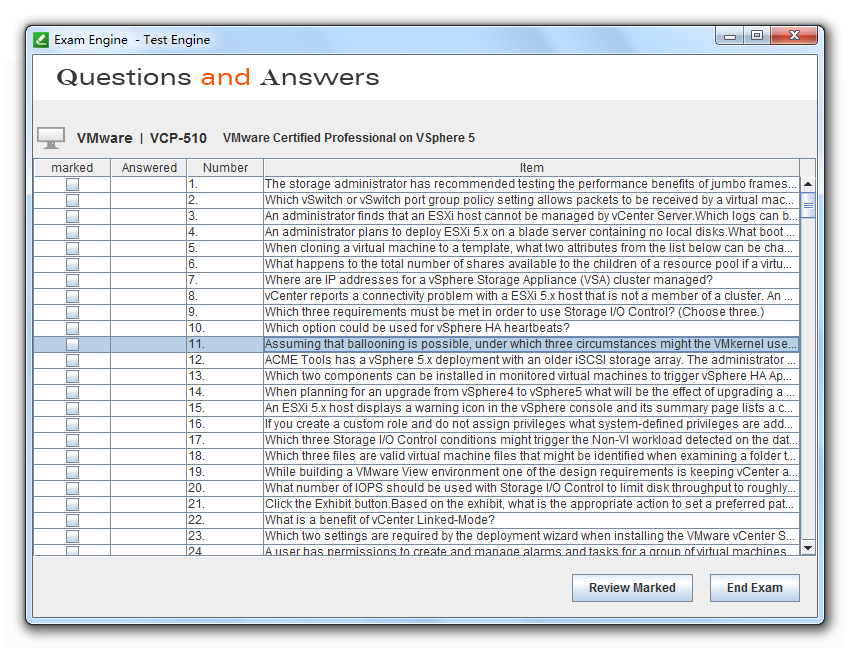The image size is (850, 650).
Task: Click the 'Item' column header
Action: (x=531, y=168)
